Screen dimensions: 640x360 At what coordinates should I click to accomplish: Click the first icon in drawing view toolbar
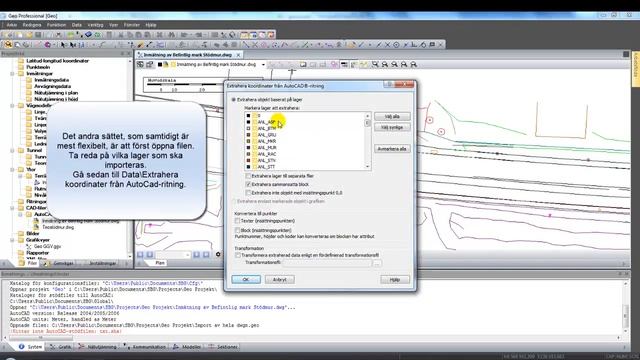tap(140, 64)
